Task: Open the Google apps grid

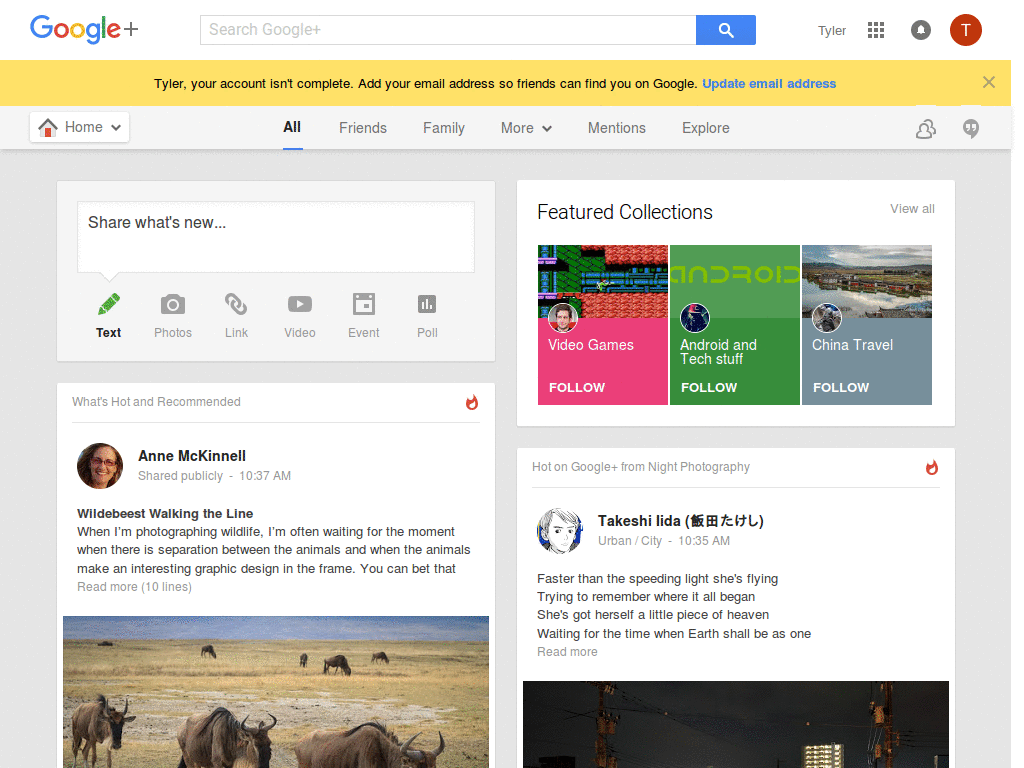Action: (x=875, y=30)
